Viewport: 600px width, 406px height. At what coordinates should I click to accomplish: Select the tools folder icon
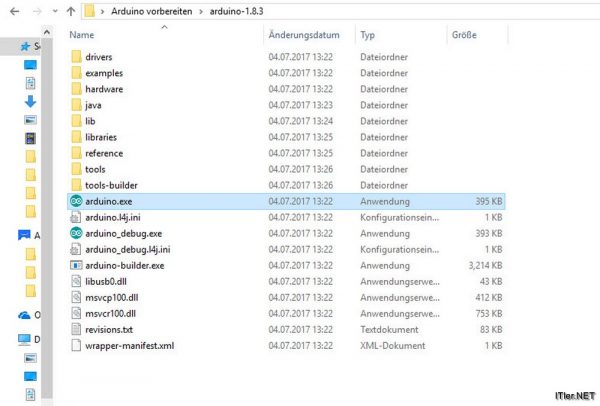click(x=76, y=169)
